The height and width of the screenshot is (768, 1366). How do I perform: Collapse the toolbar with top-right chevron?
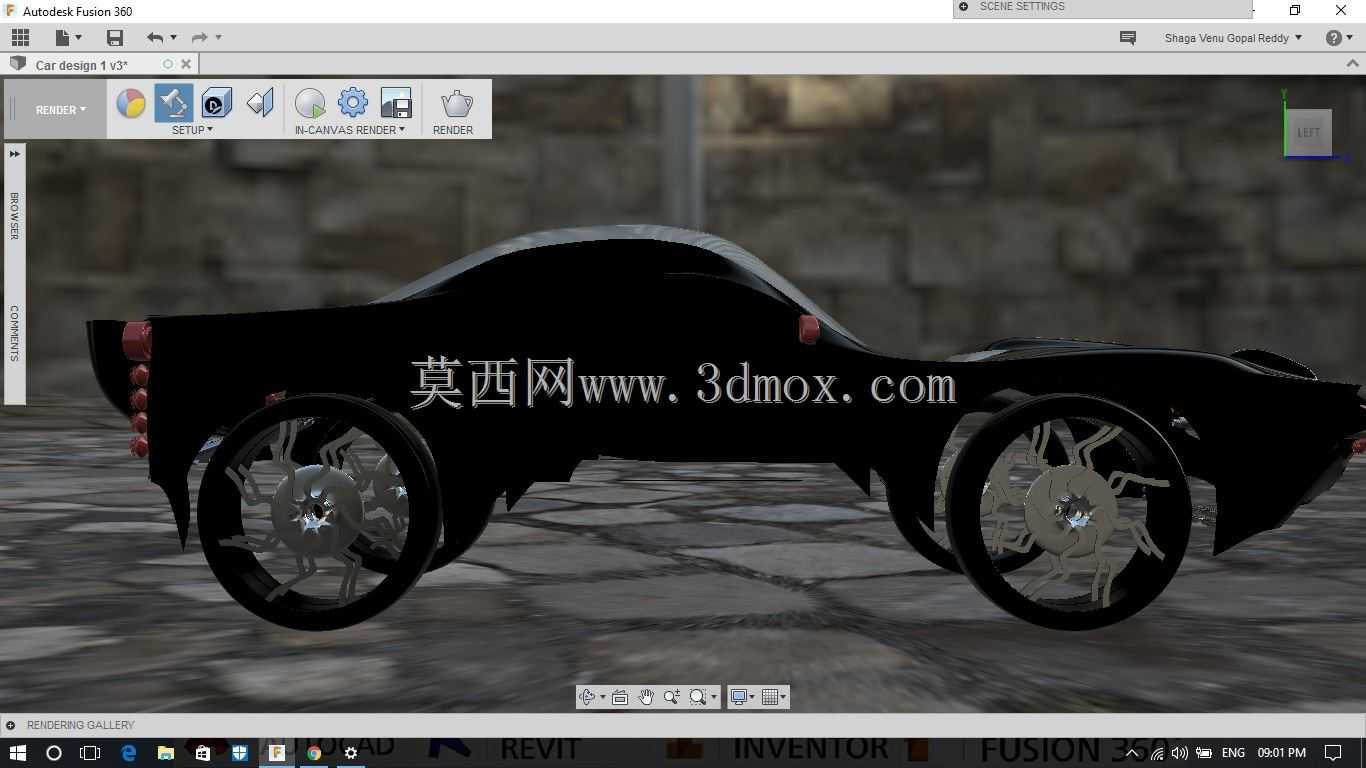point(1353,63)
